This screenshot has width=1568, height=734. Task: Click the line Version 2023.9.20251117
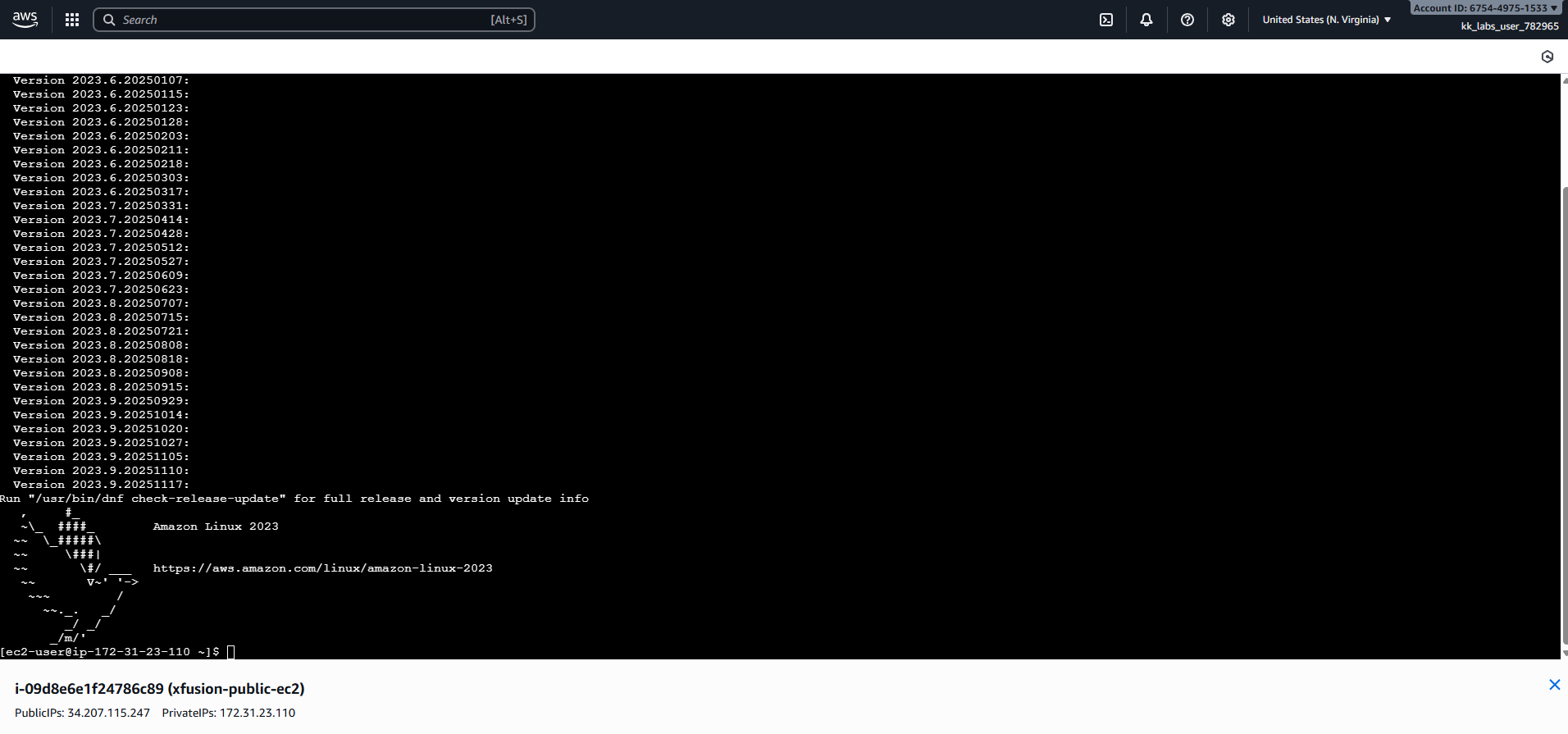[x=101, y=485]
